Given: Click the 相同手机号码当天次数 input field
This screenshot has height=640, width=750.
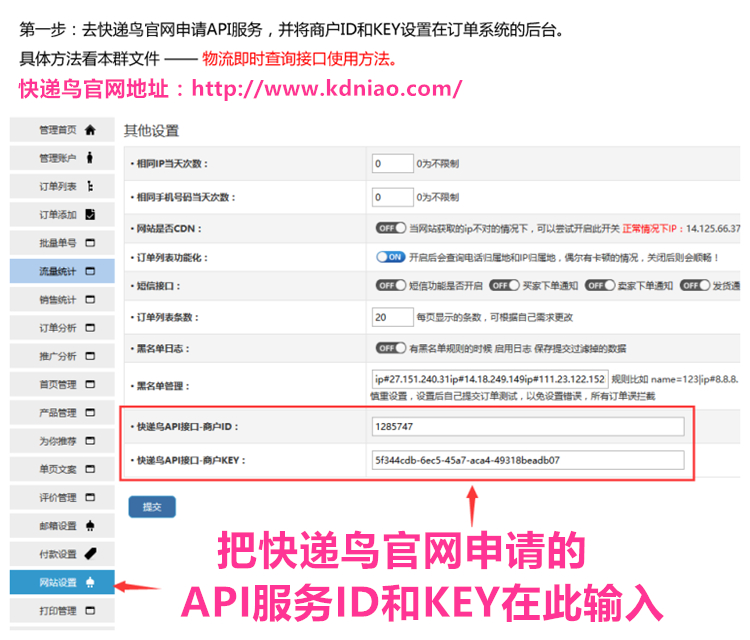Looking at the screenshot, I should click(x=393, y=197).
